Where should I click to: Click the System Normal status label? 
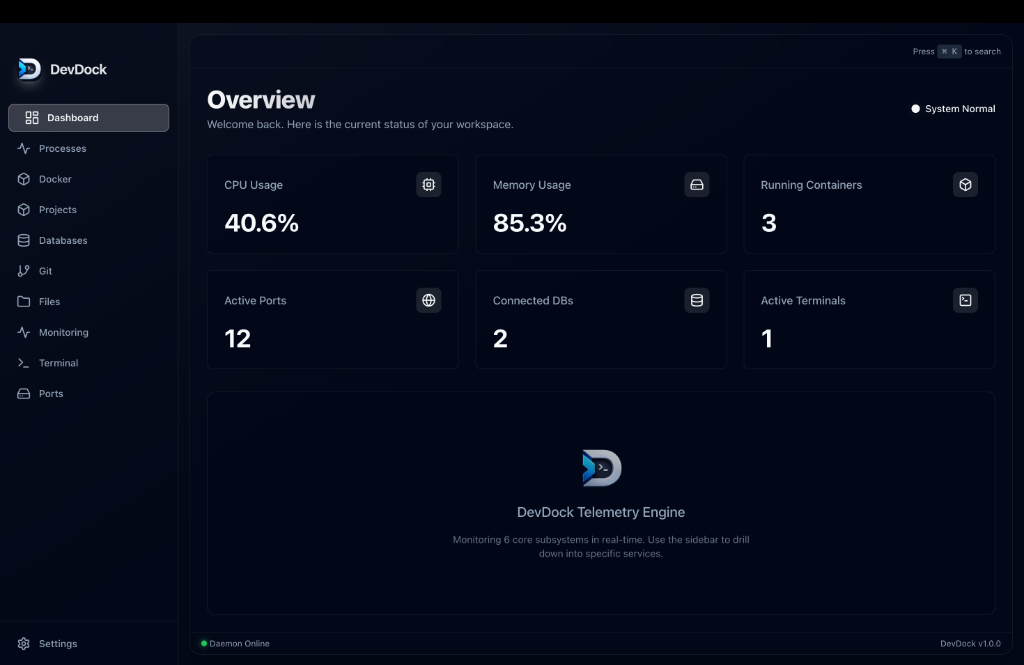click(x=960, y=109)
